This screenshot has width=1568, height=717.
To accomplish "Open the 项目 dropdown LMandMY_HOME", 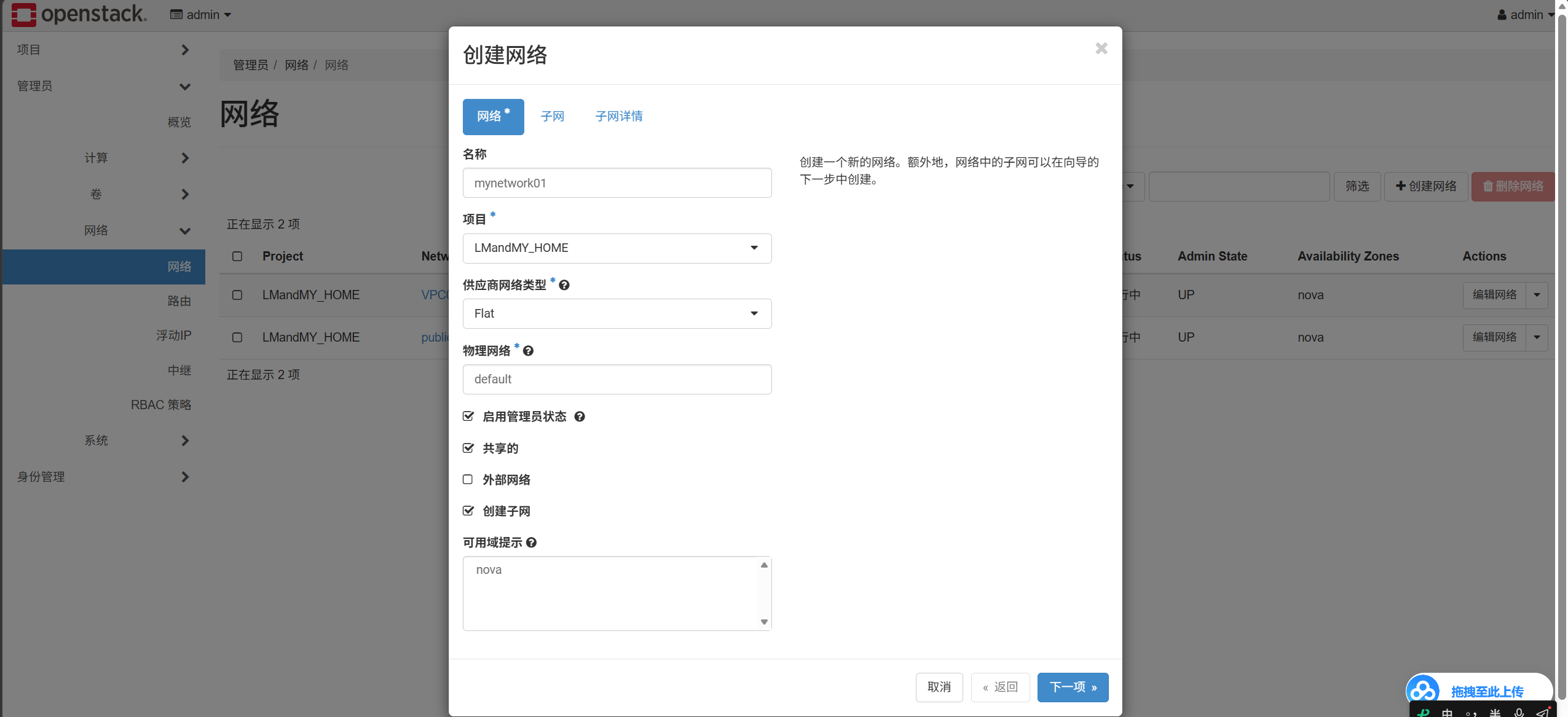I will click(617, 248).
